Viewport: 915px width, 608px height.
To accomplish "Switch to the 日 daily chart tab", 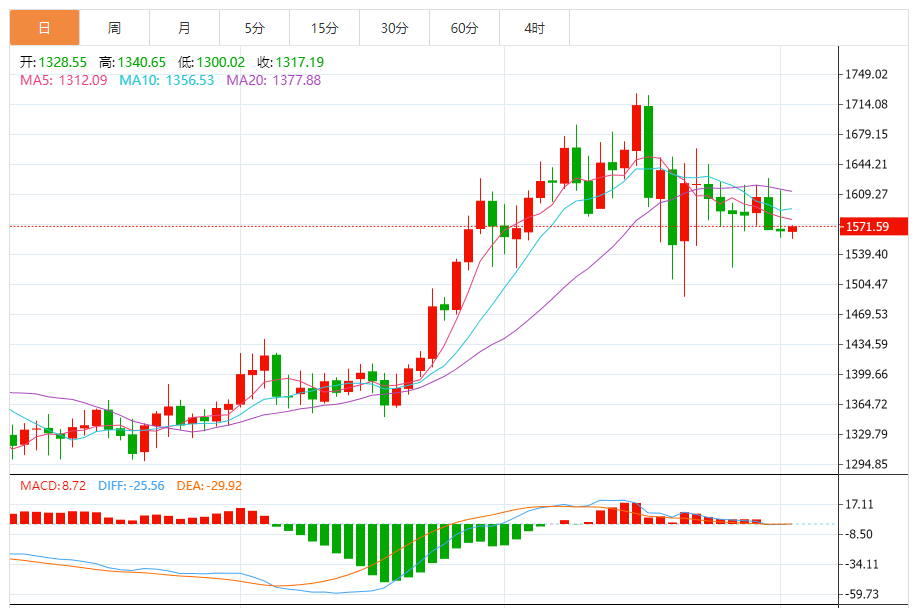I will pos(44,28).
